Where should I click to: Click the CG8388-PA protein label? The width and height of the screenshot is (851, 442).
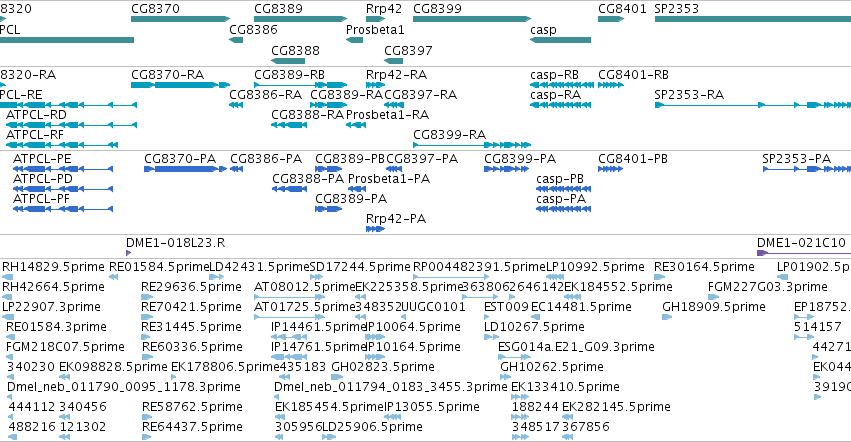[x=308, y=179]
